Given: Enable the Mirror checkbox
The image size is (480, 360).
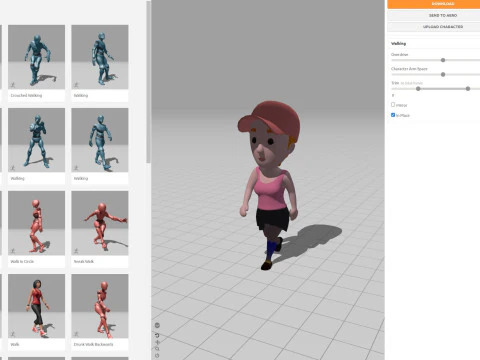Looking at the screenshot, I should coord(393,105).
